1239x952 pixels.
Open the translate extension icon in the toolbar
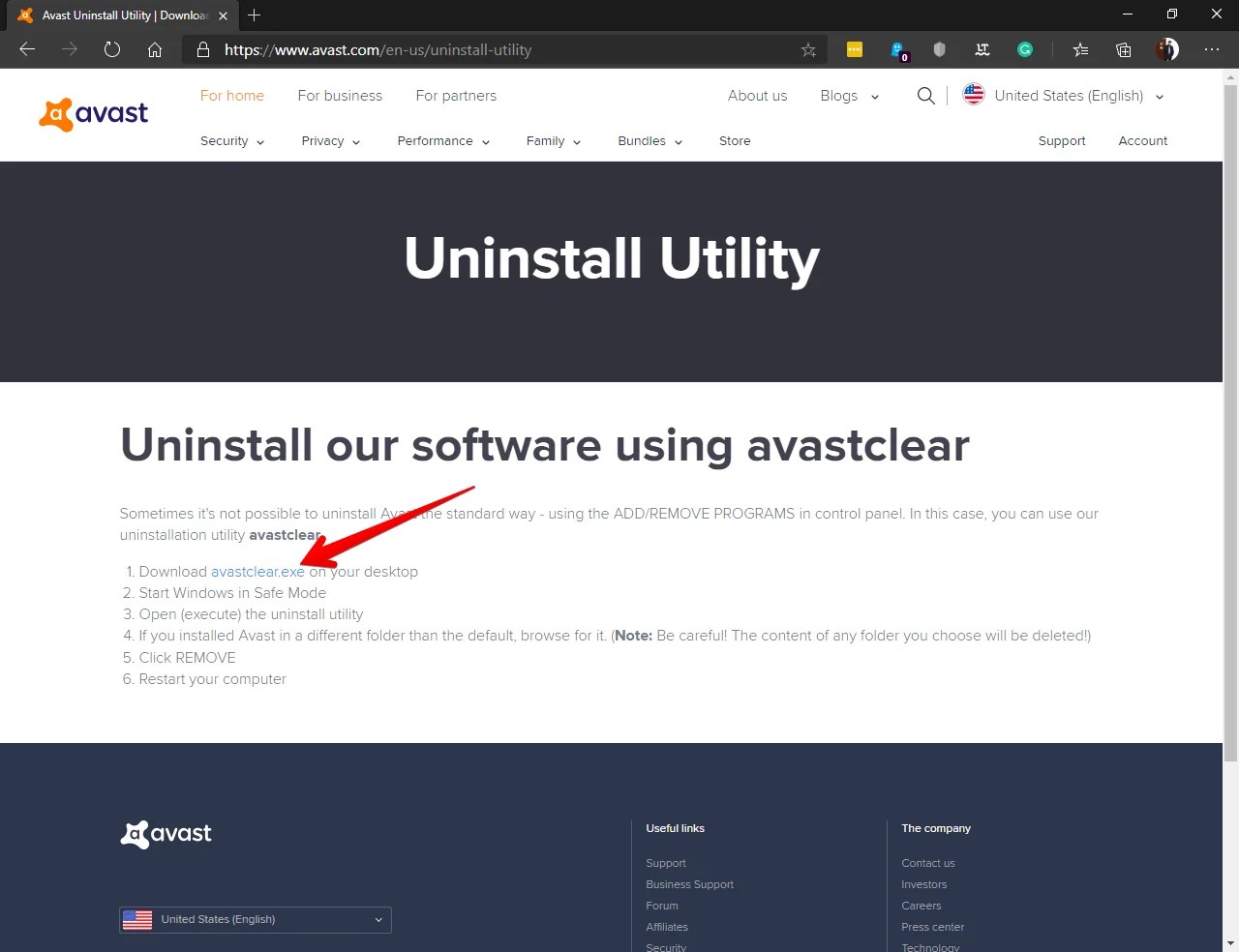point(982,49)
